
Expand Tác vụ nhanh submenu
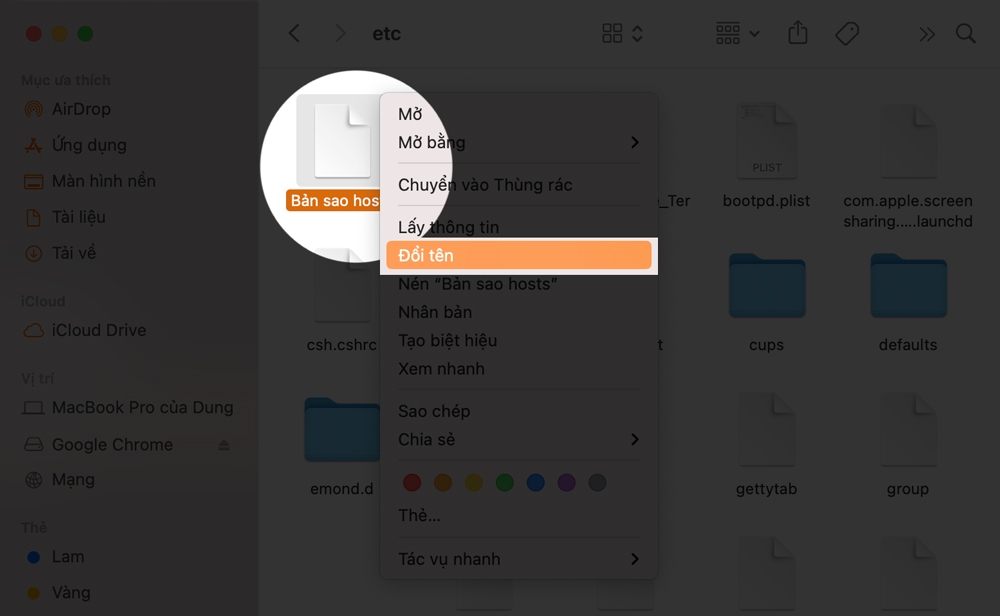pos(518,559)
